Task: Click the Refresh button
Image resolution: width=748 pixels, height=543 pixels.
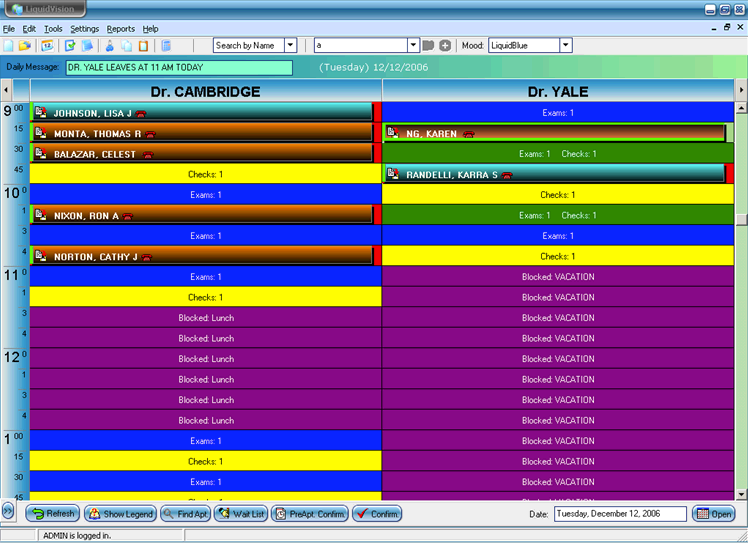Action: click(x=54, y=514)
